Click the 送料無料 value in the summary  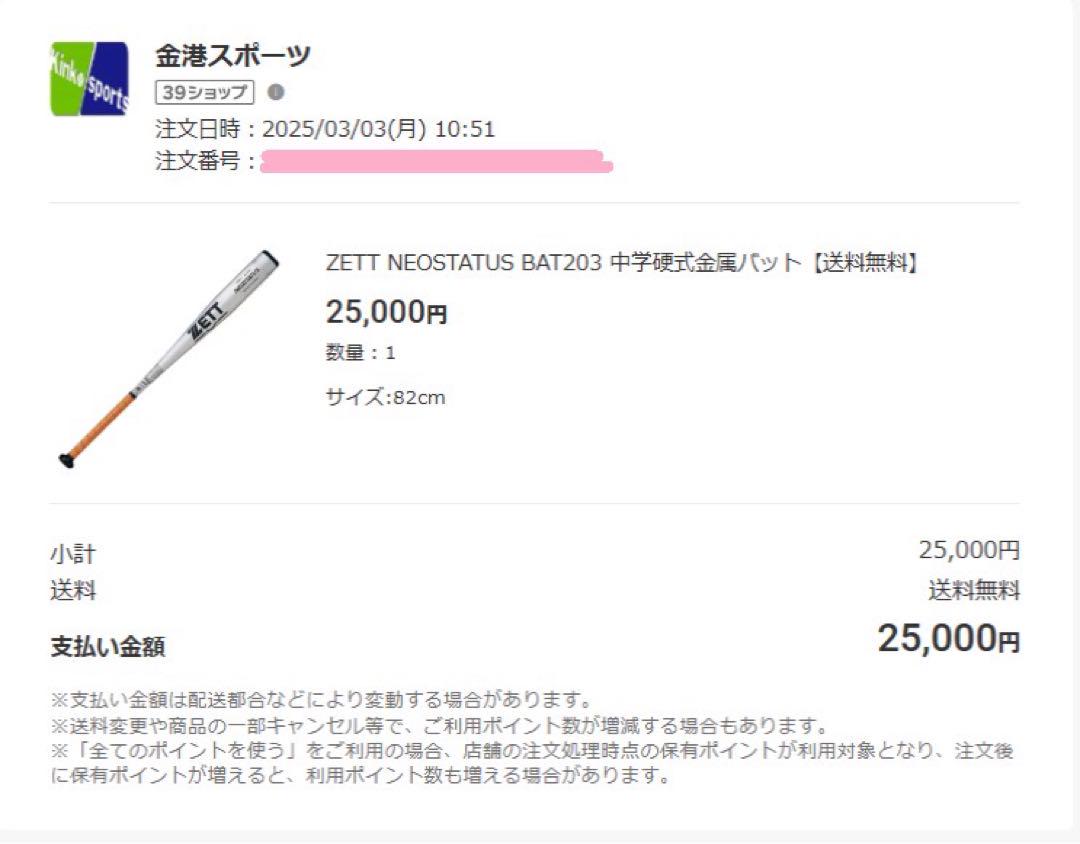tap(974, 590)
